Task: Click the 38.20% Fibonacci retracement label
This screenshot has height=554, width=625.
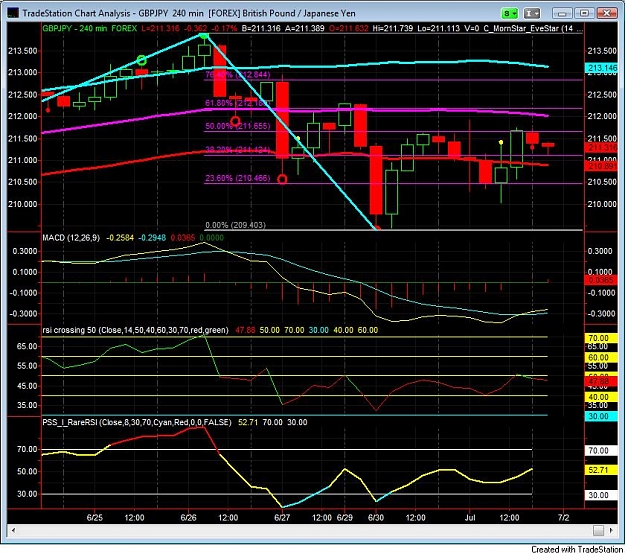Action: click(x=238, y=150)
